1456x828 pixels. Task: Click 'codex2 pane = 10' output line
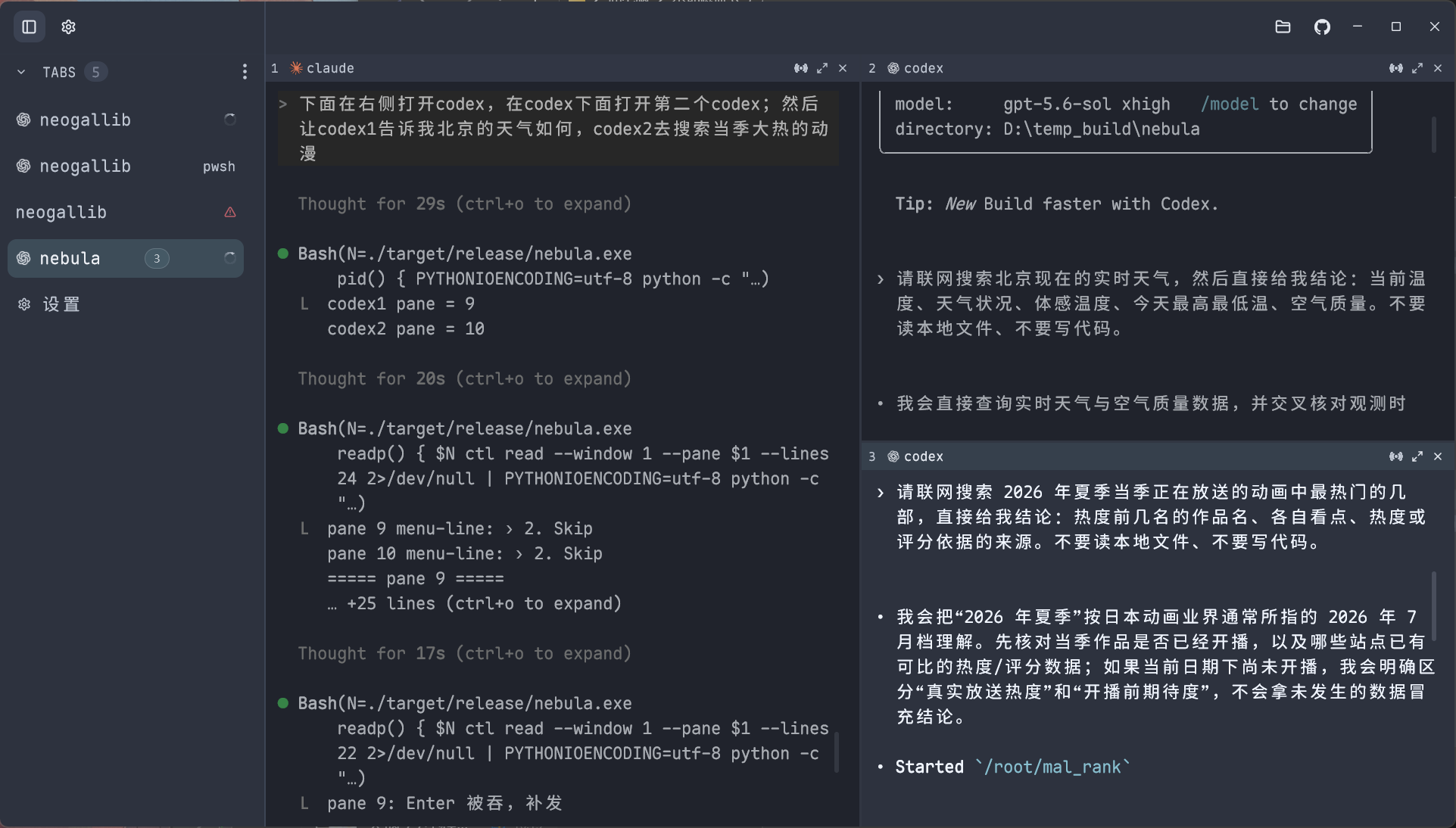point(406,328)
